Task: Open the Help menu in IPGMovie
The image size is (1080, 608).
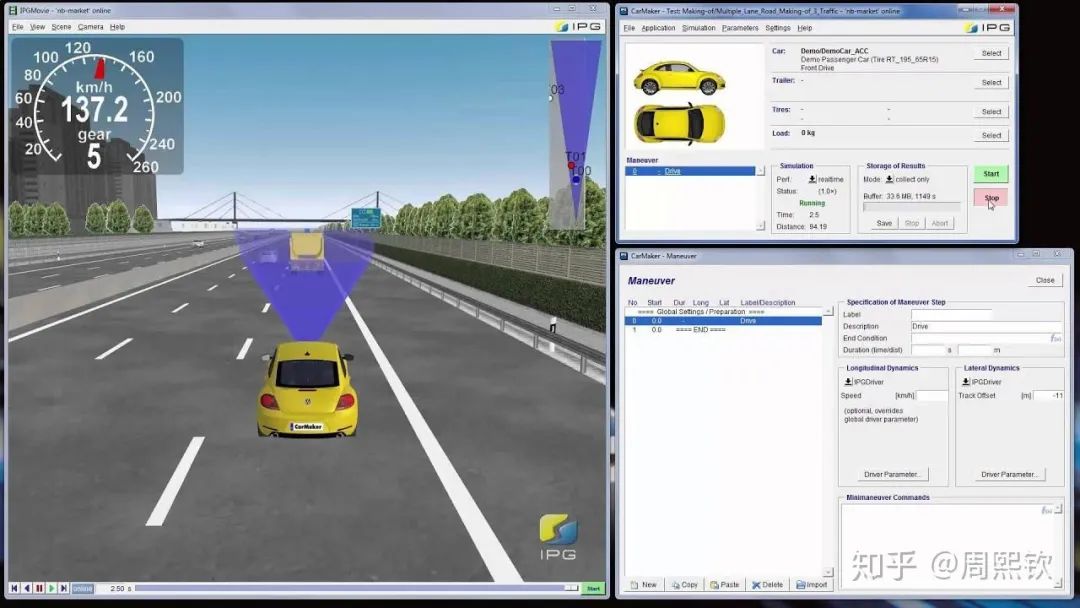Action: [x=117, y=27]
